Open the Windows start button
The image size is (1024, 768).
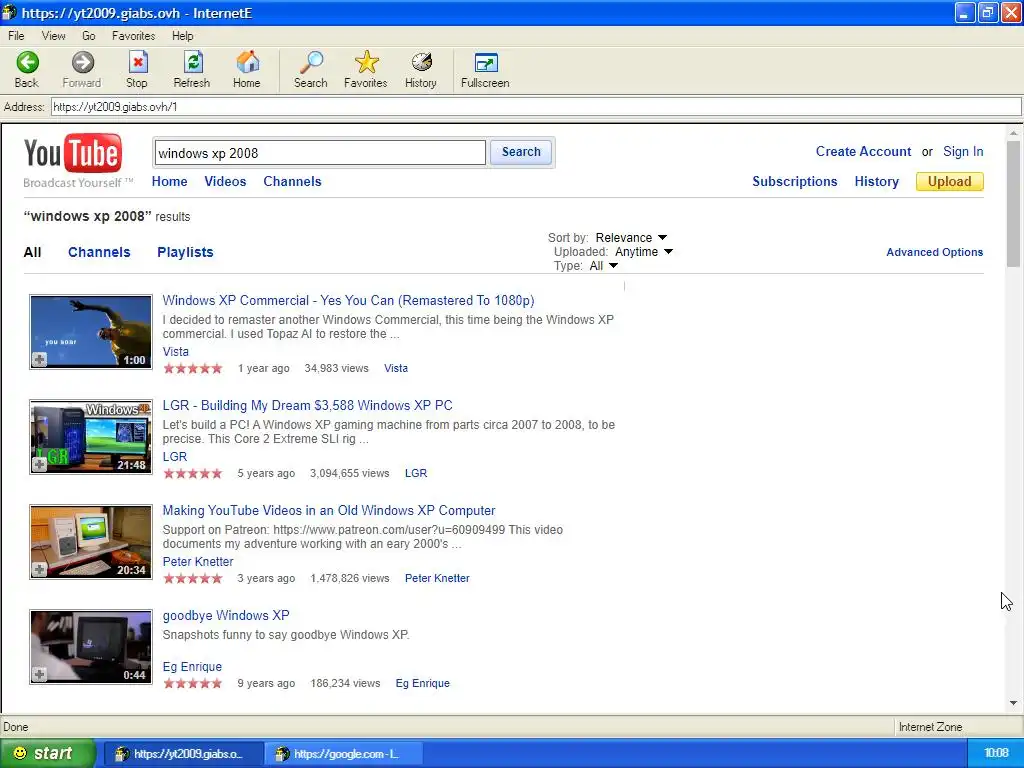pos(46,754)
